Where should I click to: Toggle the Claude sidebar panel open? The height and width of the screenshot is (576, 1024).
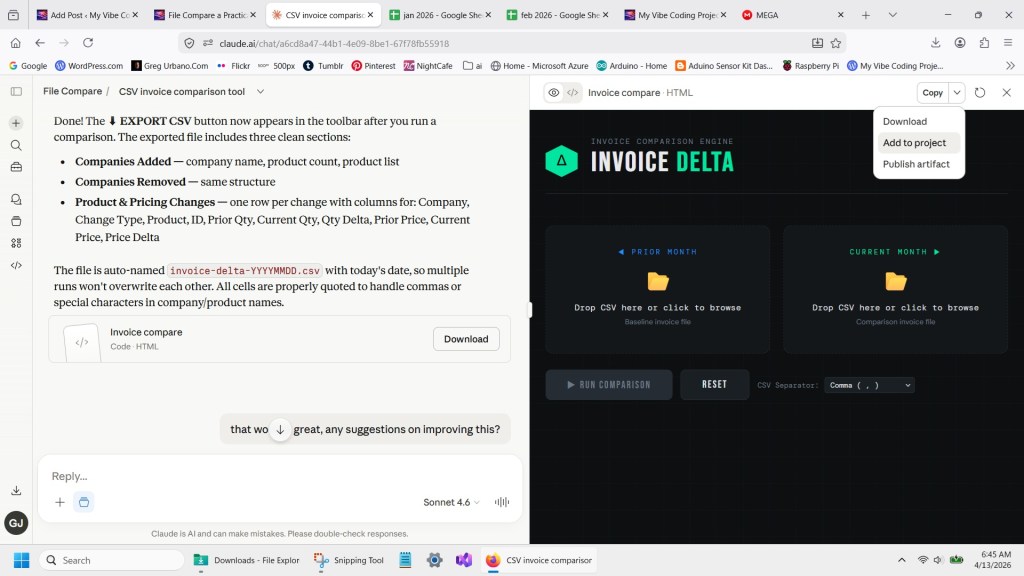coord(16,91)
